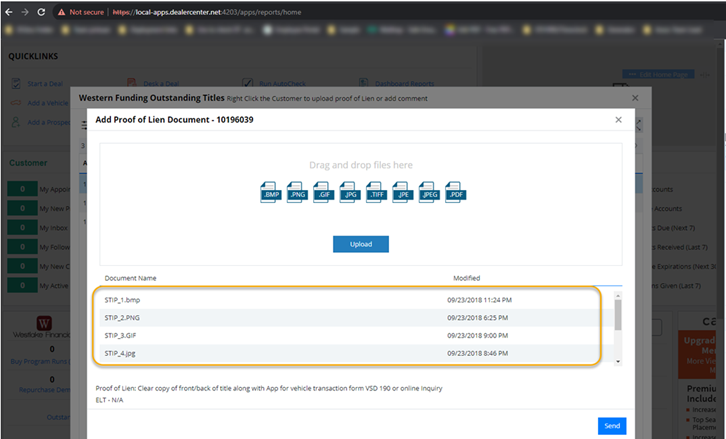
Task: Click the Add a Prospect person icon
Action: pos(16,122)
